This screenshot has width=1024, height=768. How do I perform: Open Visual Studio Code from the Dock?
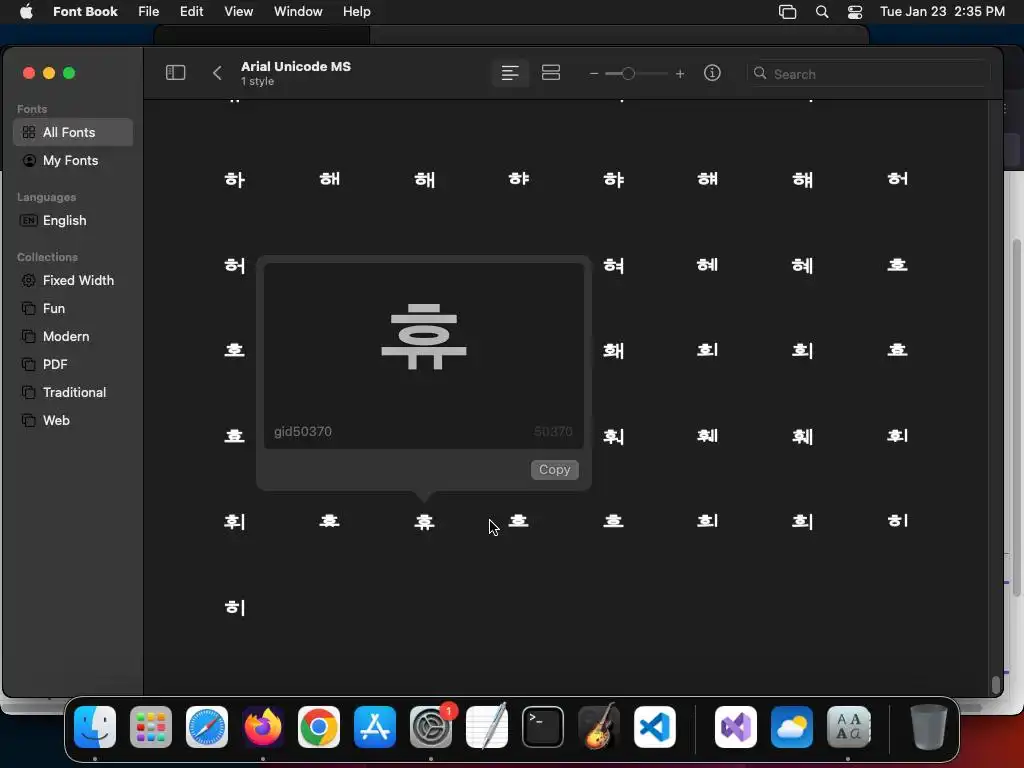coord(655,728)
